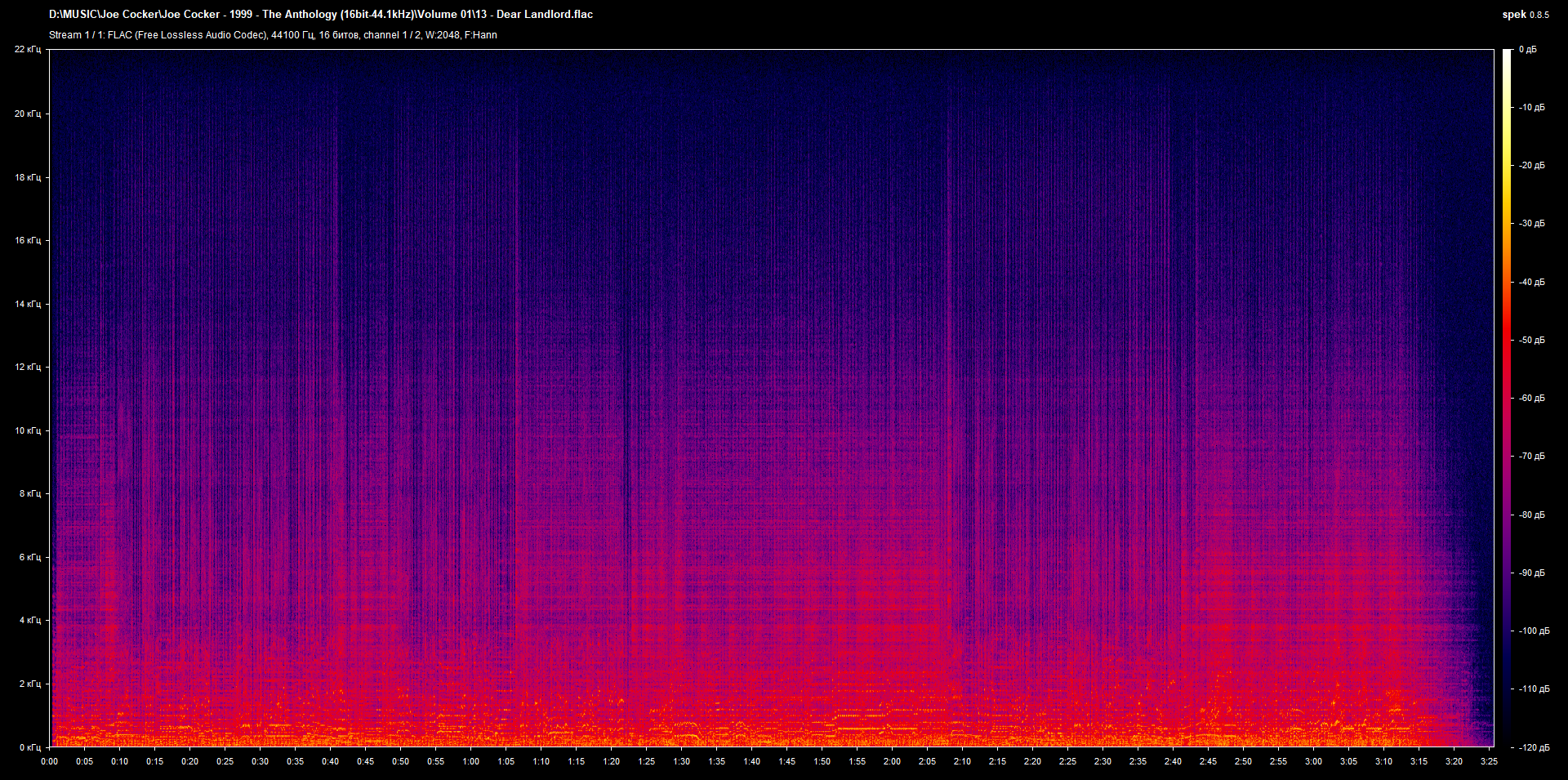The width and height of the screenshot is (1568, 780).
Task: Click the 0 дБ level scale label
Action: point(1527,50)
